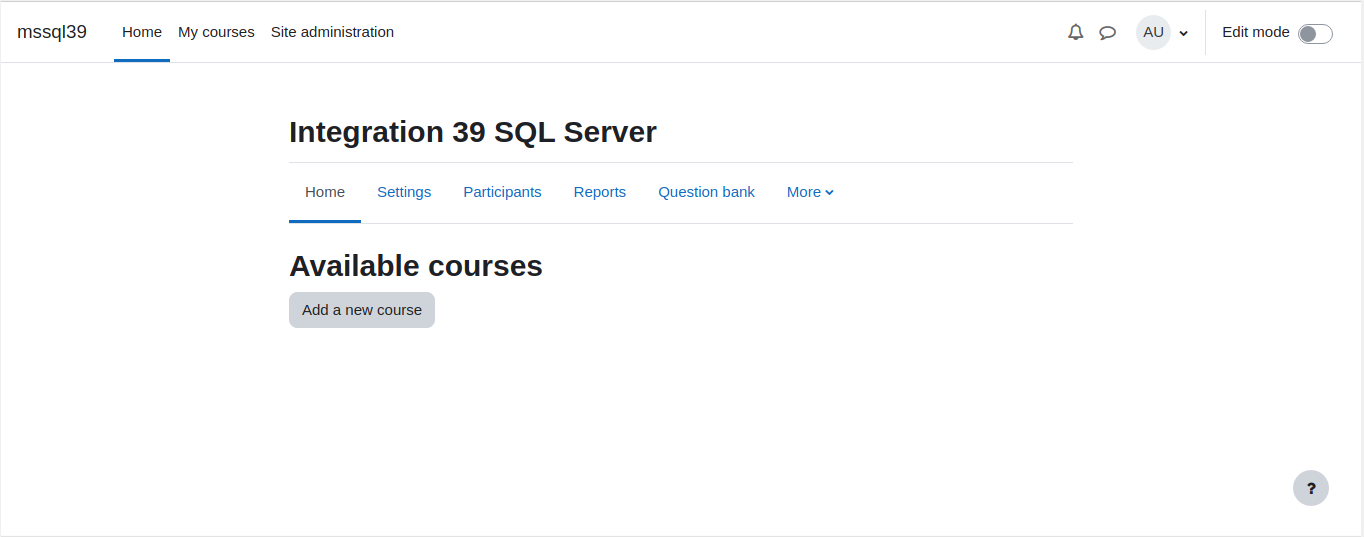
Task: Open Site administration
Action: click(x=332, y=32)
